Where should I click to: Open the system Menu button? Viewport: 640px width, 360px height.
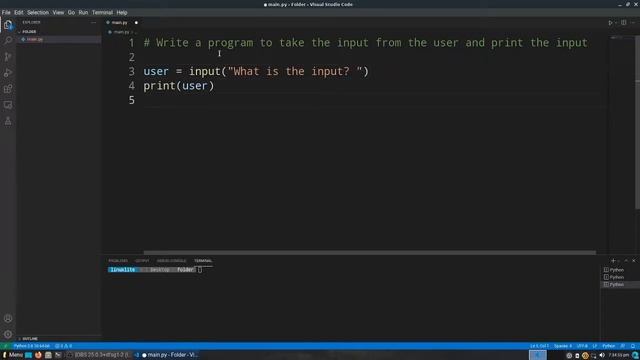click(x=13, y=355)
